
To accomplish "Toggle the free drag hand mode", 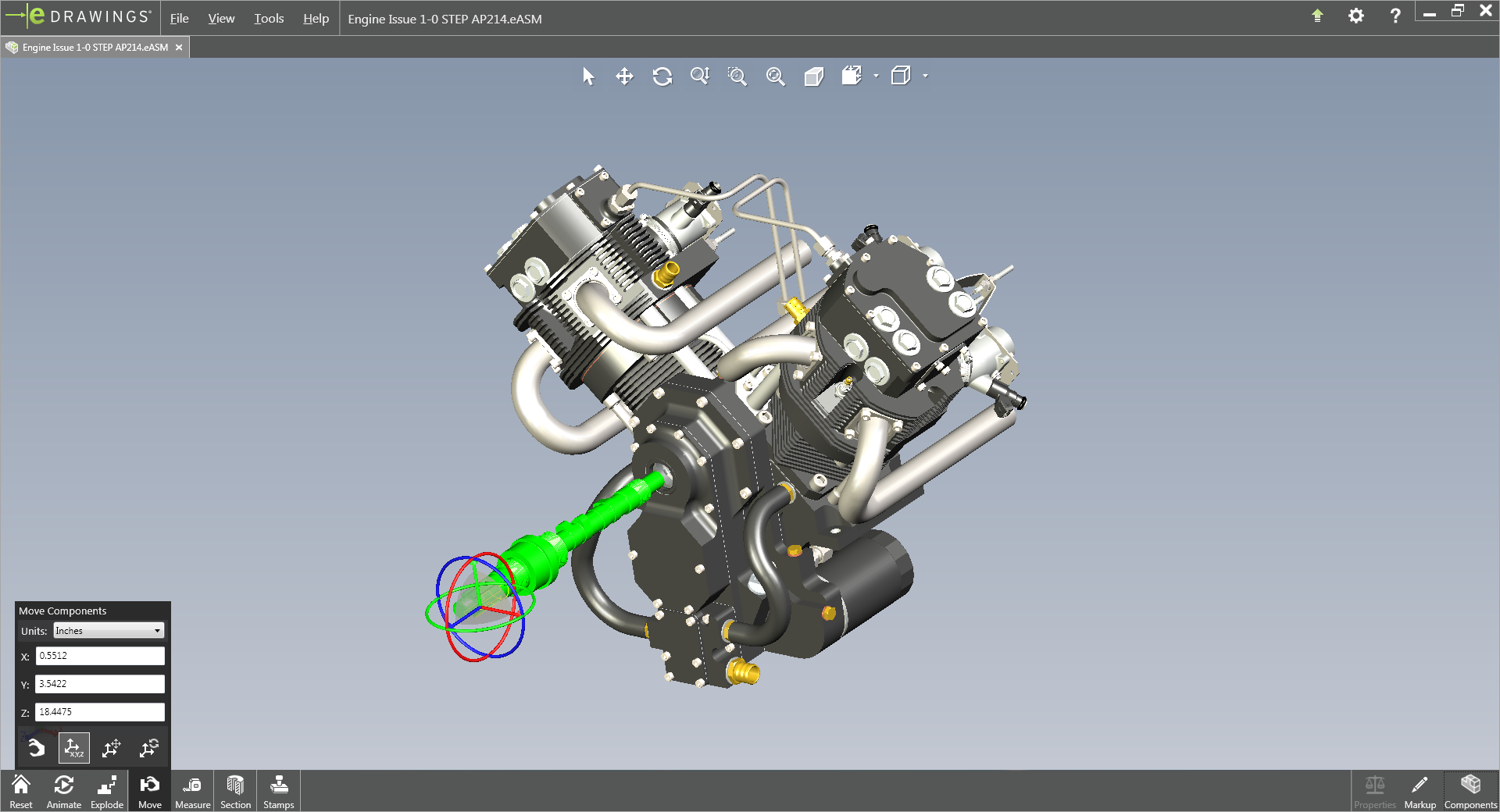I will click(36, 748).
